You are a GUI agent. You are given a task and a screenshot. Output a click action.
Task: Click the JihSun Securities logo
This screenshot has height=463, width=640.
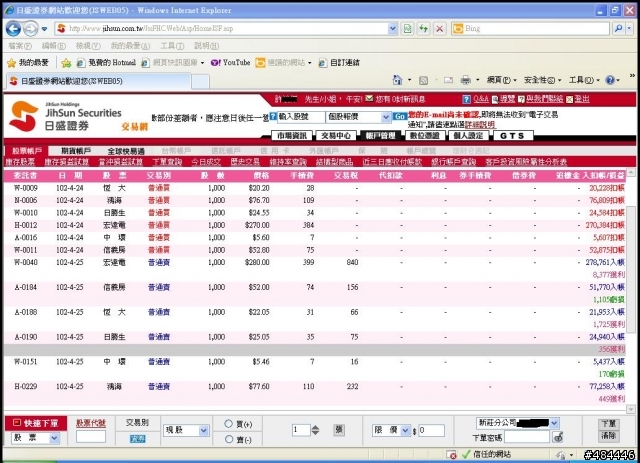pos(66,117)
